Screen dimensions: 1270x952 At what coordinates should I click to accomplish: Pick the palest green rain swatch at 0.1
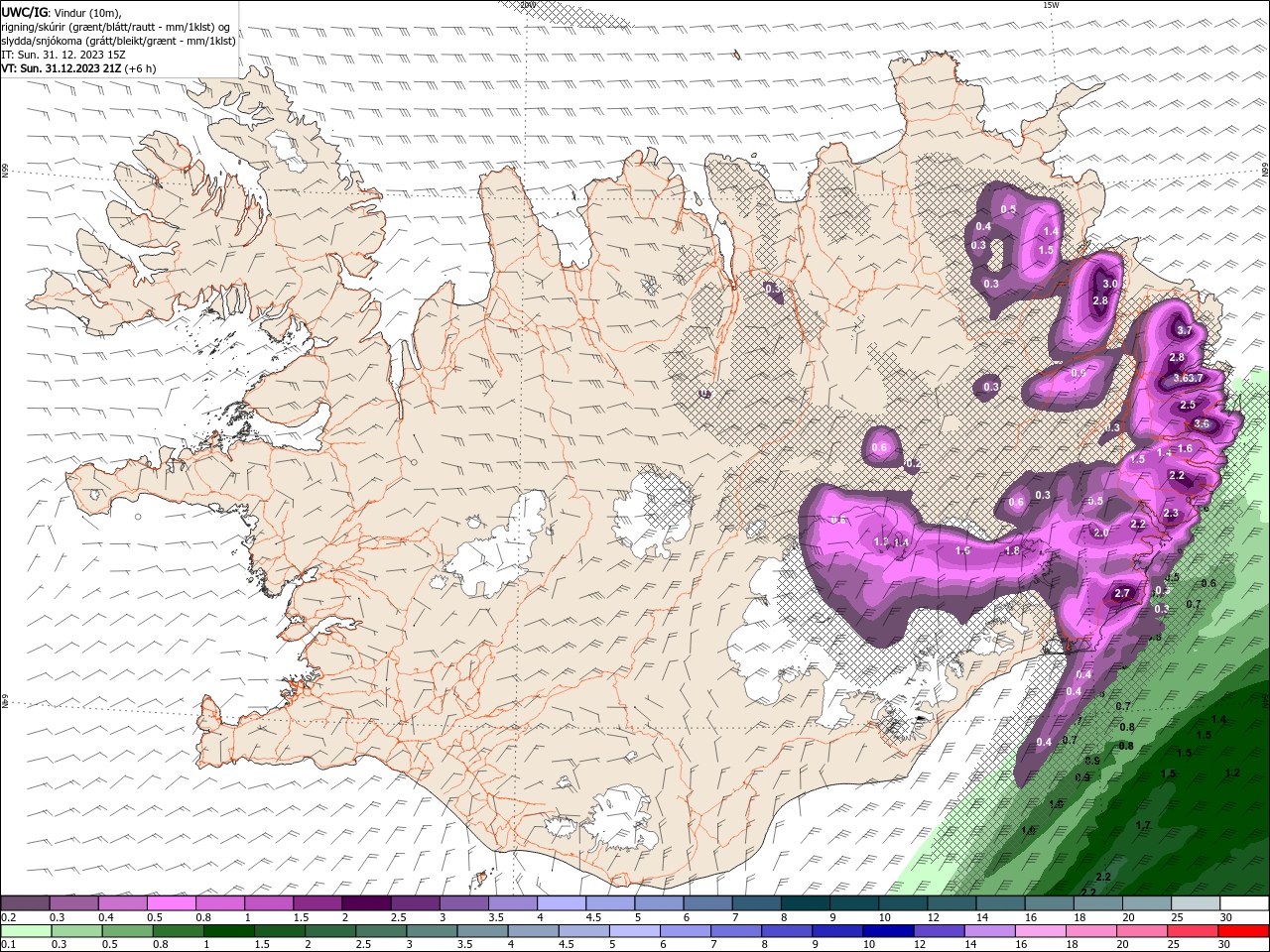click(27, 931)
